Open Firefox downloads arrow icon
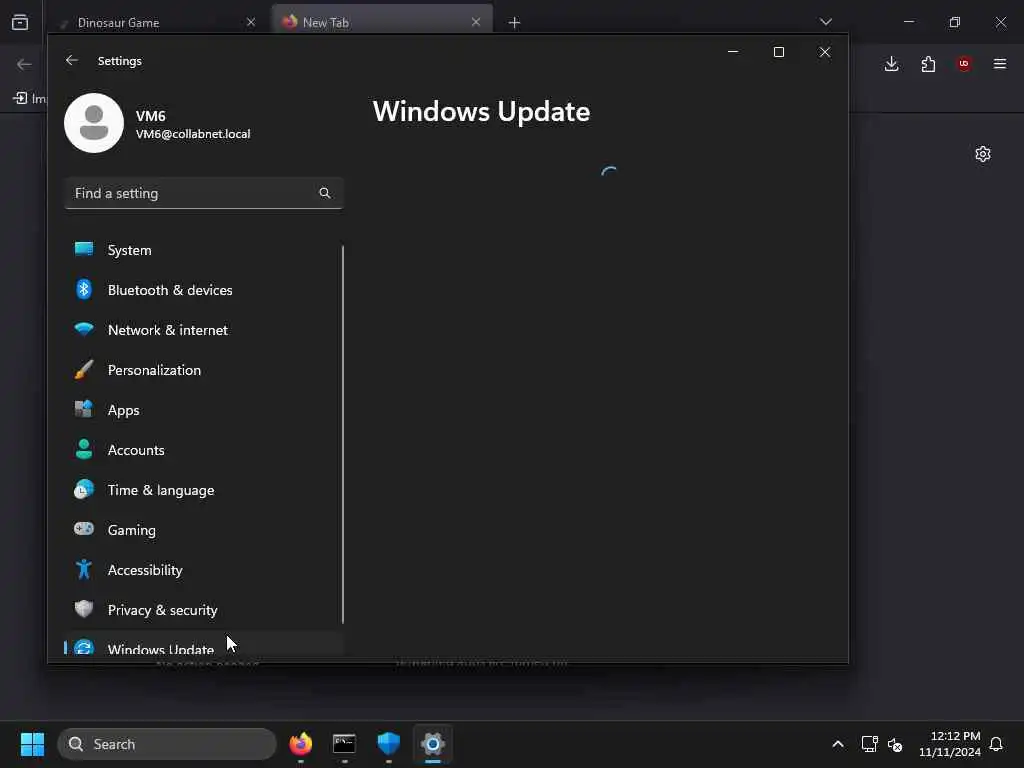 [x=891, y=64]
